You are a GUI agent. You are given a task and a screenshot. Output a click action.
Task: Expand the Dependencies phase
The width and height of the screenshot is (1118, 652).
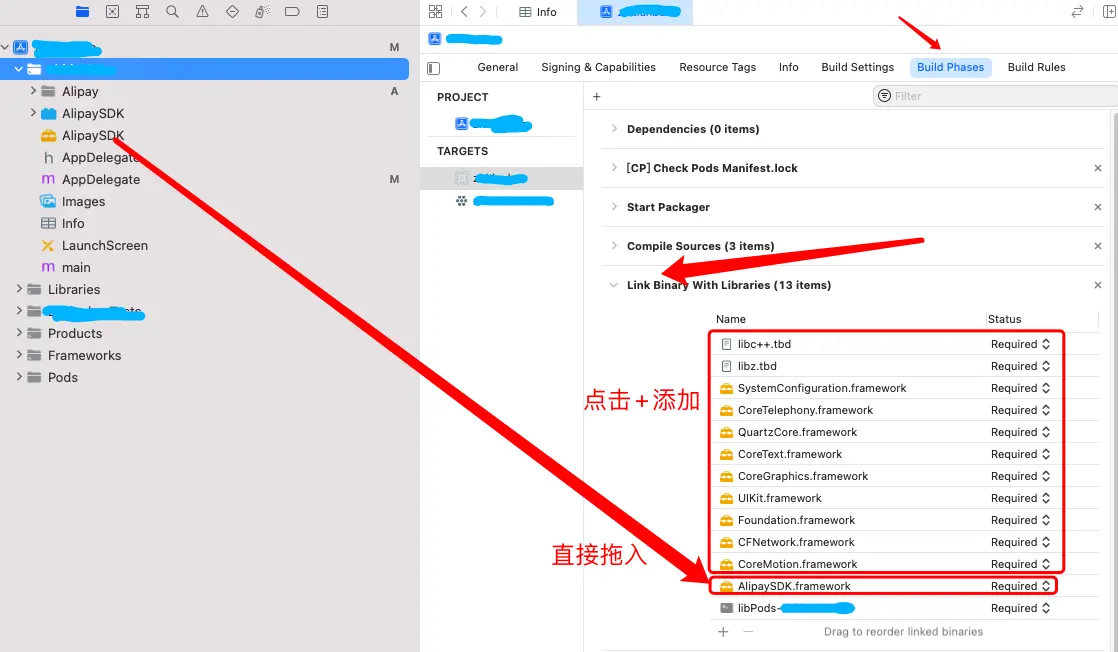tap(614, 128)
